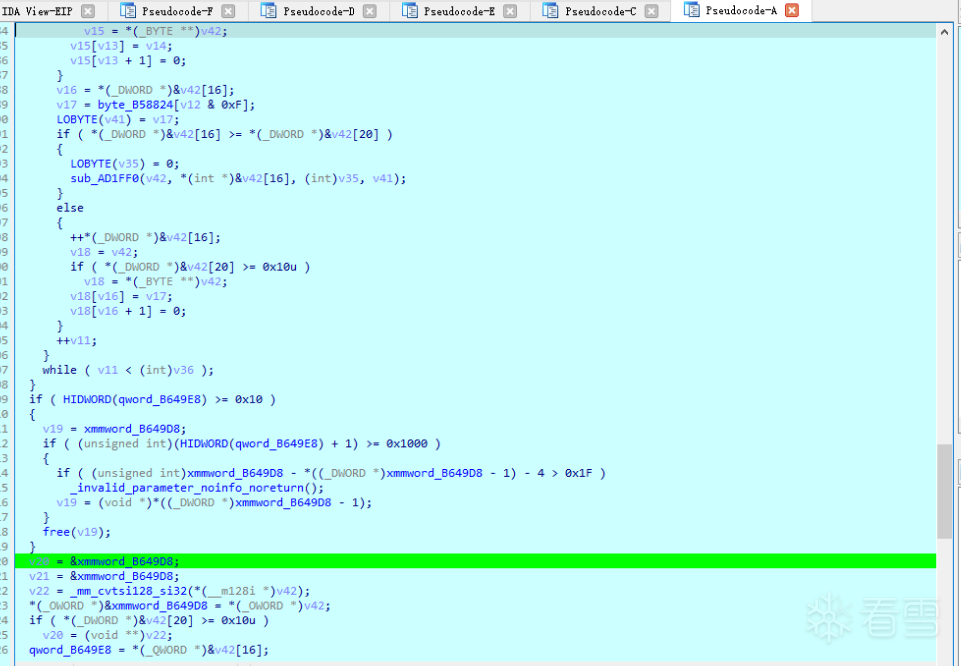Click the while ( v11 < (int)v36 ) line
The height and width of the screenshot is (666, 961).
pyautogui.click(x=128, y=370)
